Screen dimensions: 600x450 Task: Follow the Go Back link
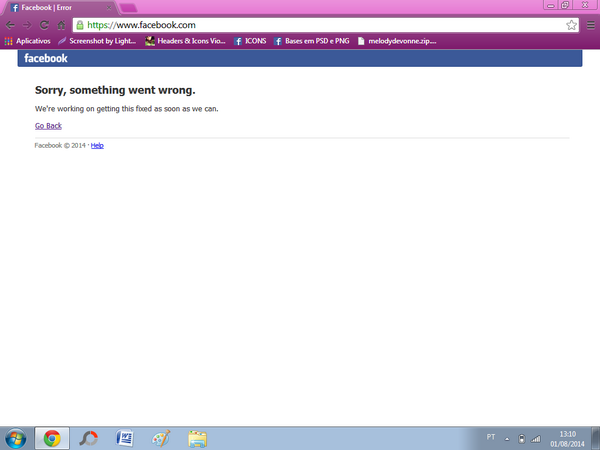click(48, 126)
